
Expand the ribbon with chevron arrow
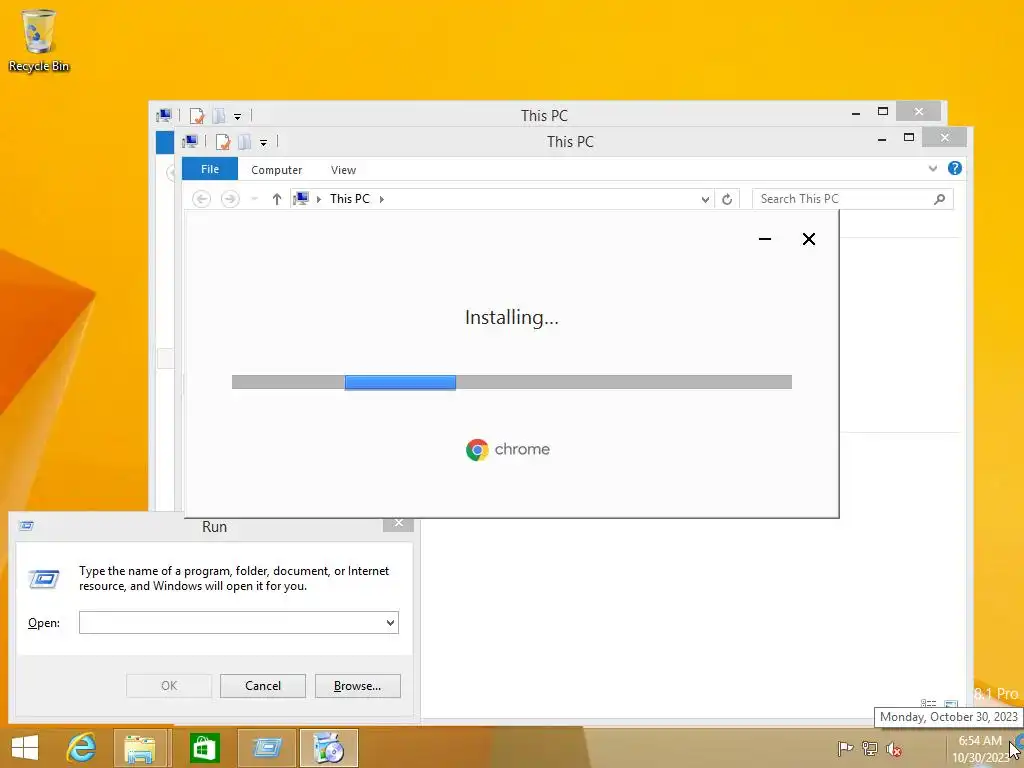933,168
